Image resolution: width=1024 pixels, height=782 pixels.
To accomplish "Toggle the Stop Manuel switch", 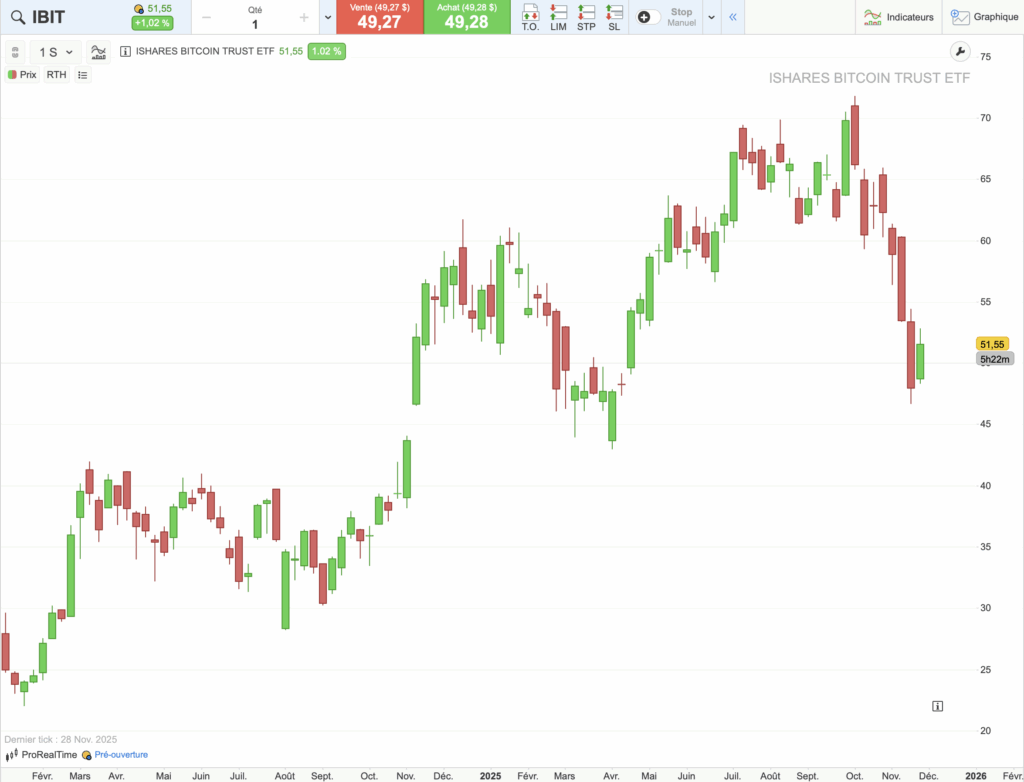I will 645,17.
